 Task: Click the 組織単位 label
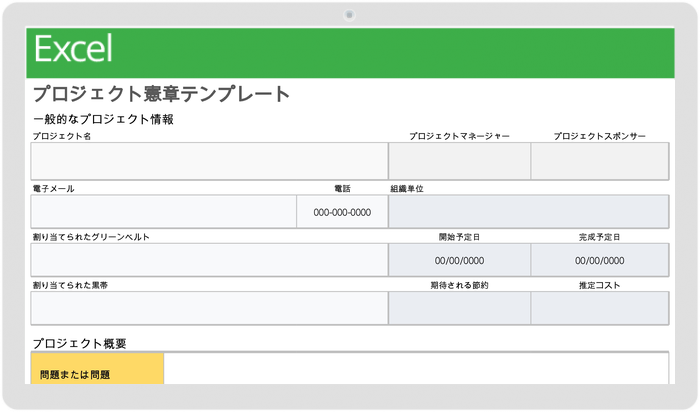[x=407, y=189]
